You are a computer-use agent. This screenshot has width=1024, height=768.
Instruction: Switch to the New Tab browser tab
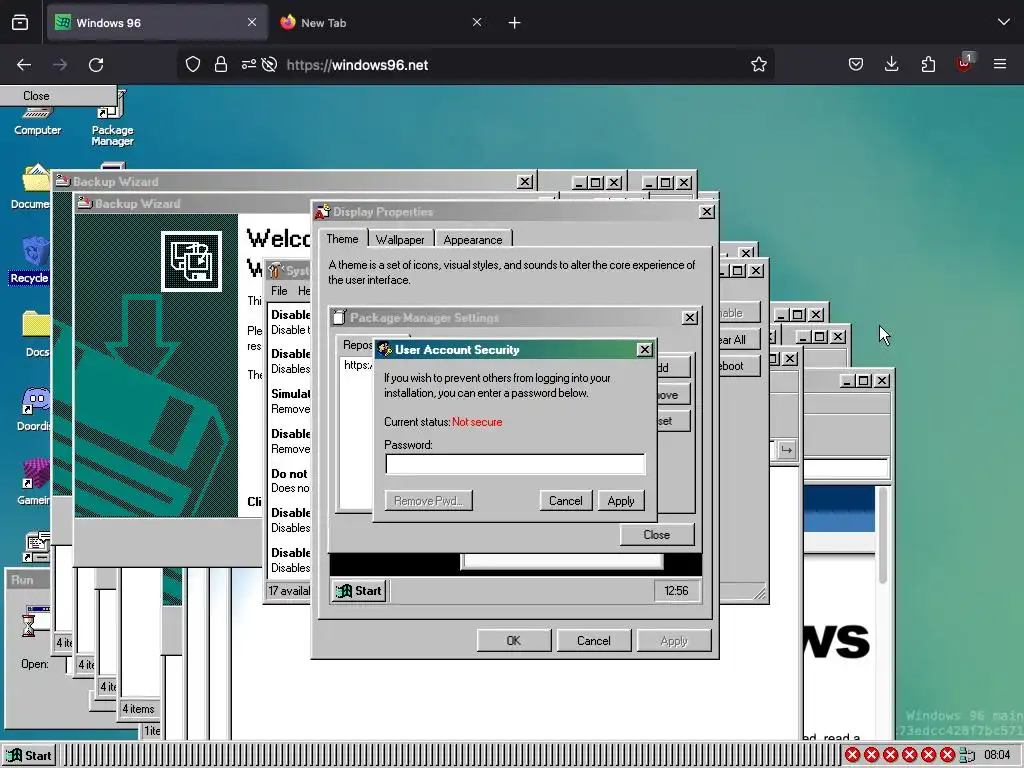click(x=382, y=23)
